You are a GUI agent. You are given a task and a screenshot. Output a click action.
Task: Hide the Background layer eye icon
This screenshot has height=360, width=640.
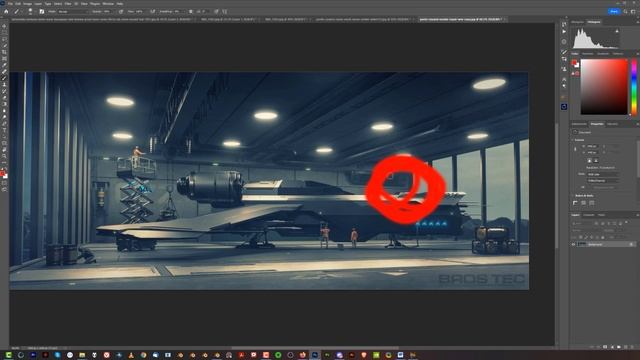click(573, 244)
